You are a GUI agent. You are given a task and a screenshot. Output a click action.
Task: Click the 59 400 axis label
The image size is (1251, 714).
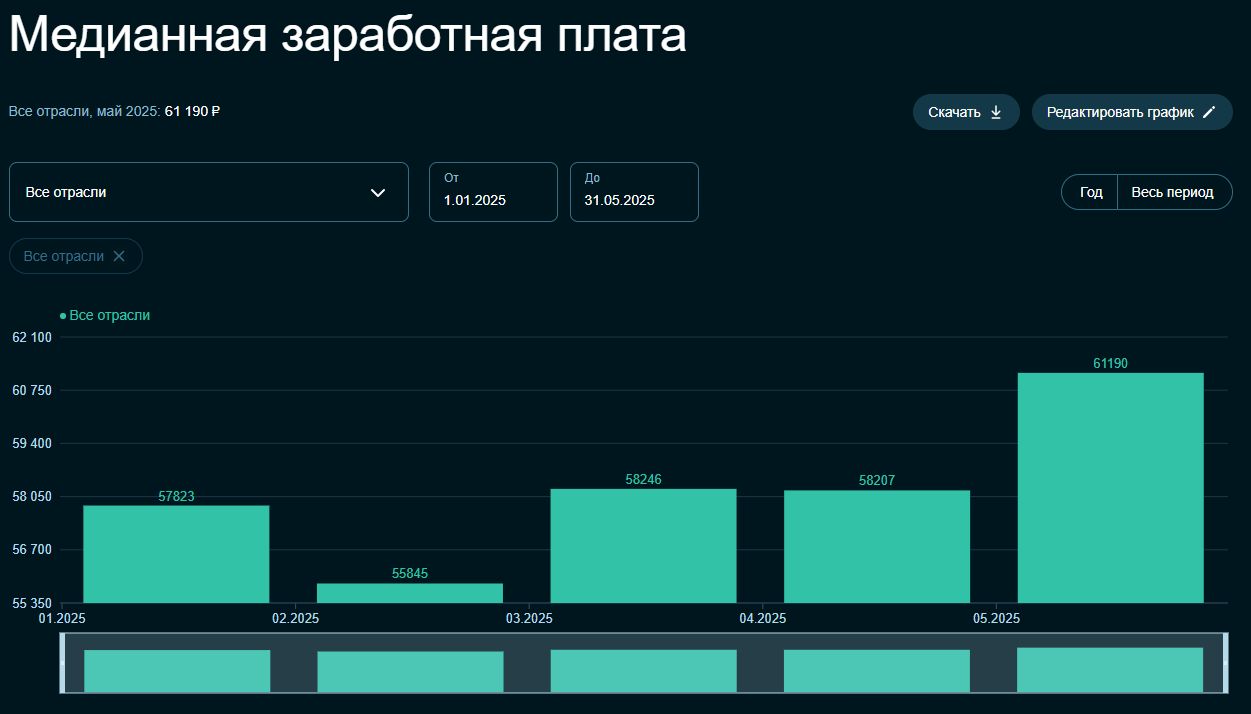32,443
